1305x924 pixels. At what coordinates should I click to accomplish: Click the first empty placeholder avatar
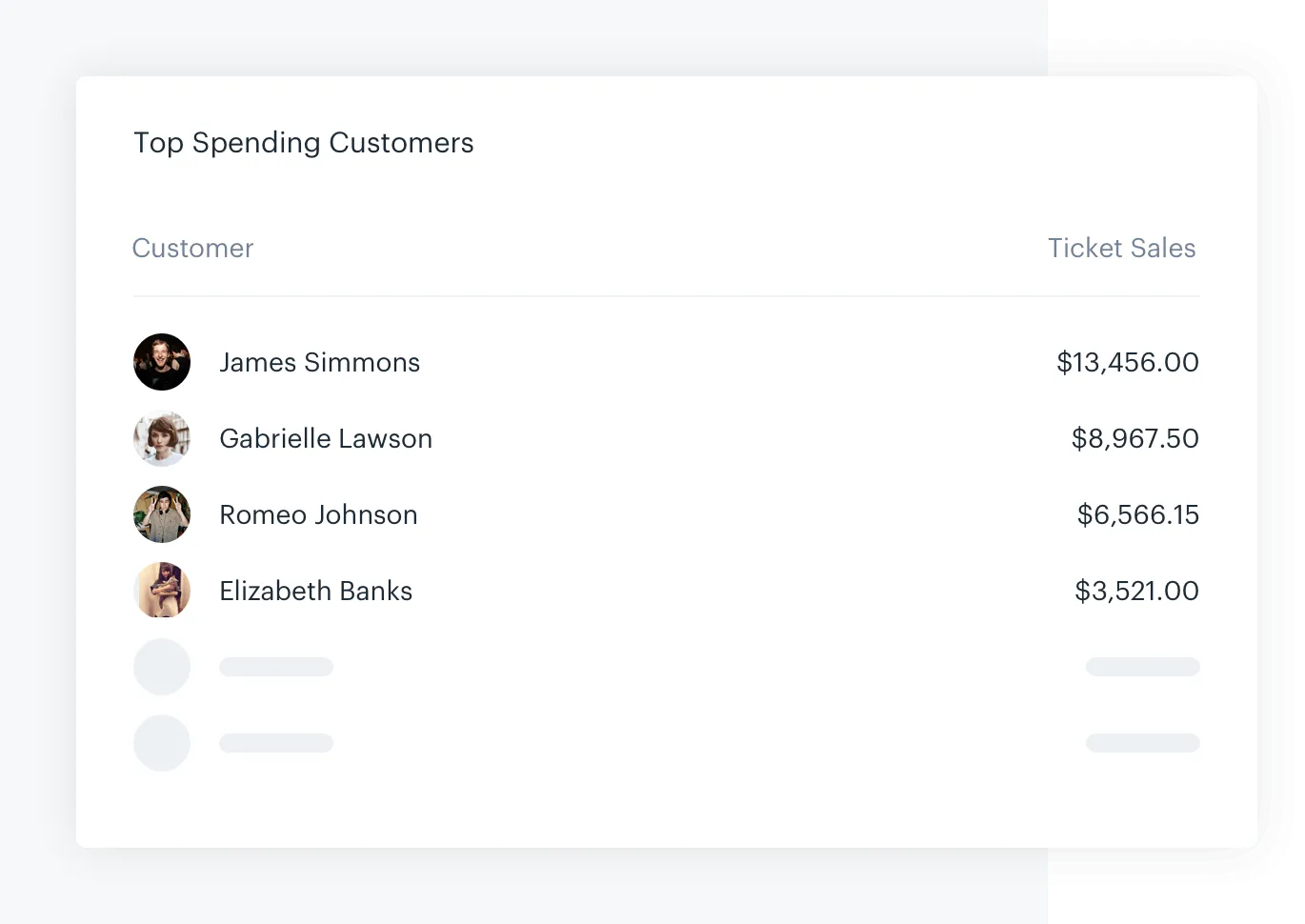[162, 667]
